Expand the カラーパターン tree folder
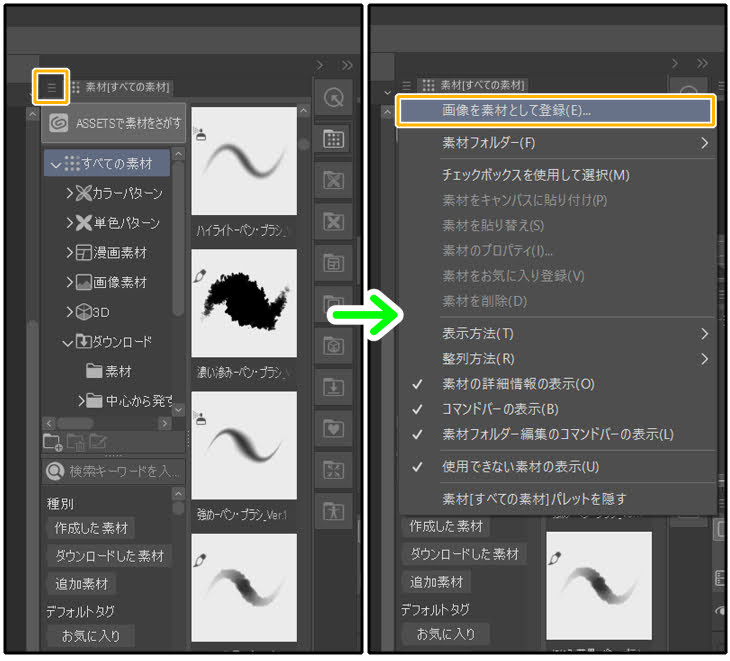The image size is (730, 661). click(69, 193)
